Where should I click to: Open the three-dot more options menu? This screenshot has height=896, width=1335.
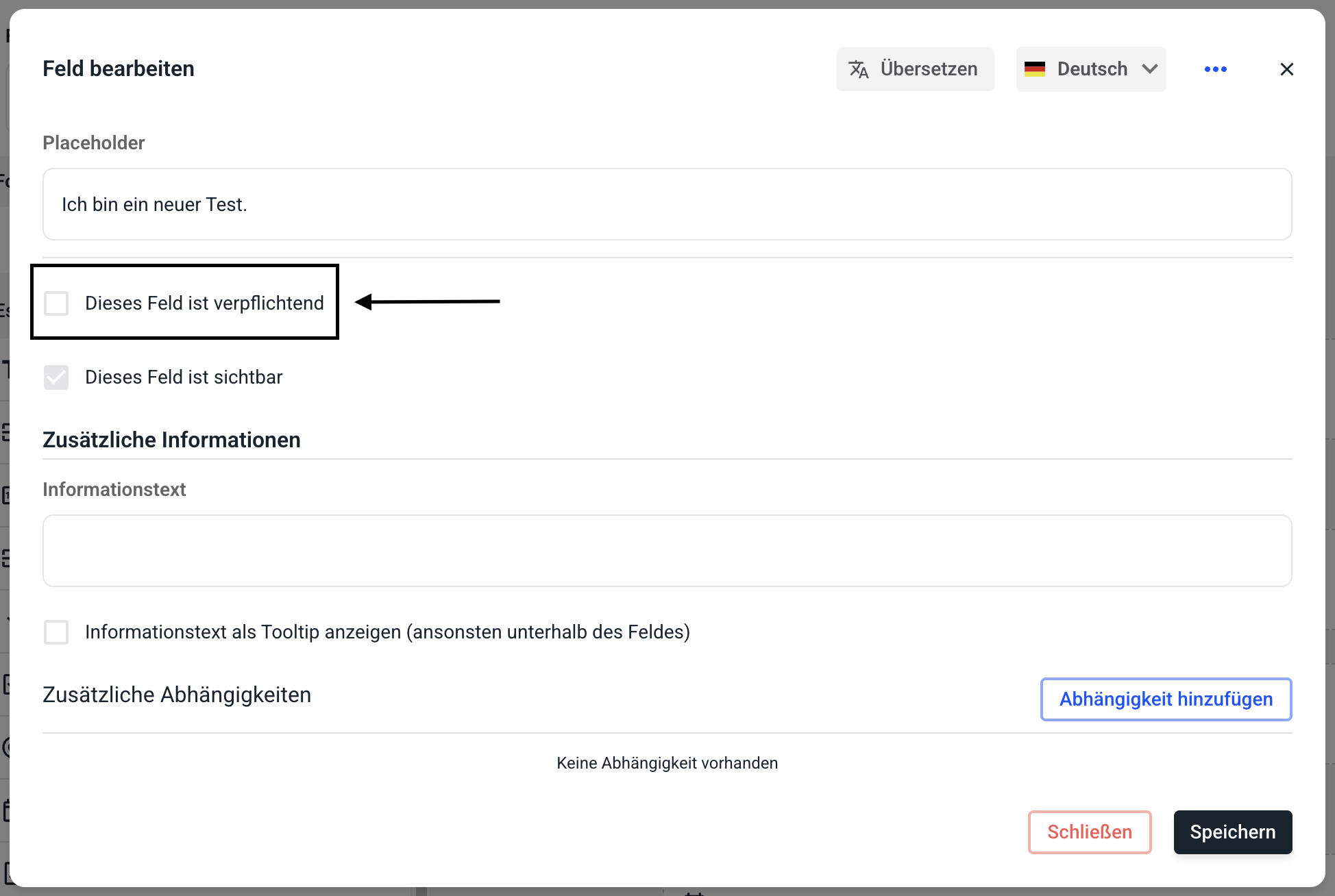click(1215, 69)
